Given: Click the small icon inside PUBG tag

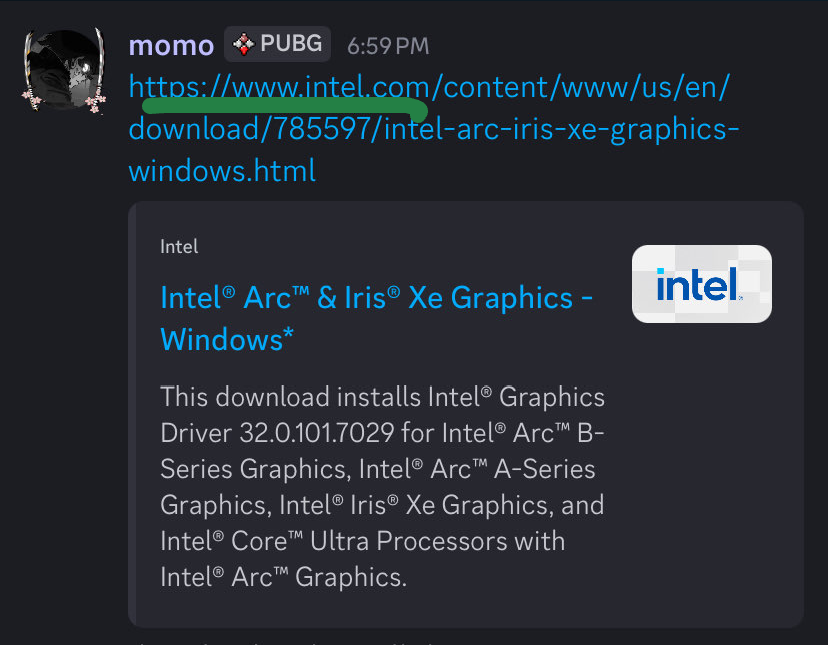Looking at the screenshot, I should (243, 44).
